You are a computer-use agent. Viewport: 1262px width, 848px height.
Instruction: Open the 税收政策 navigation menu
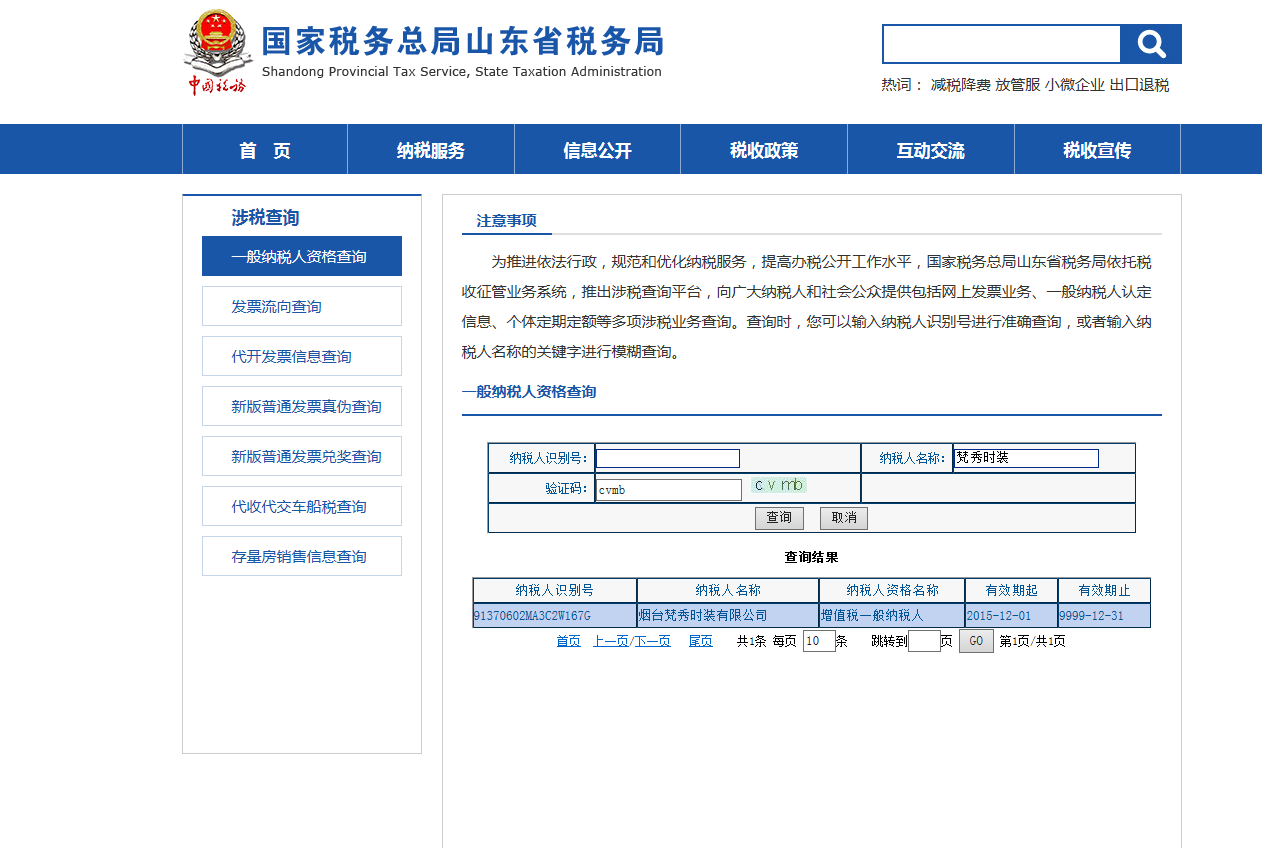[764, 150]
